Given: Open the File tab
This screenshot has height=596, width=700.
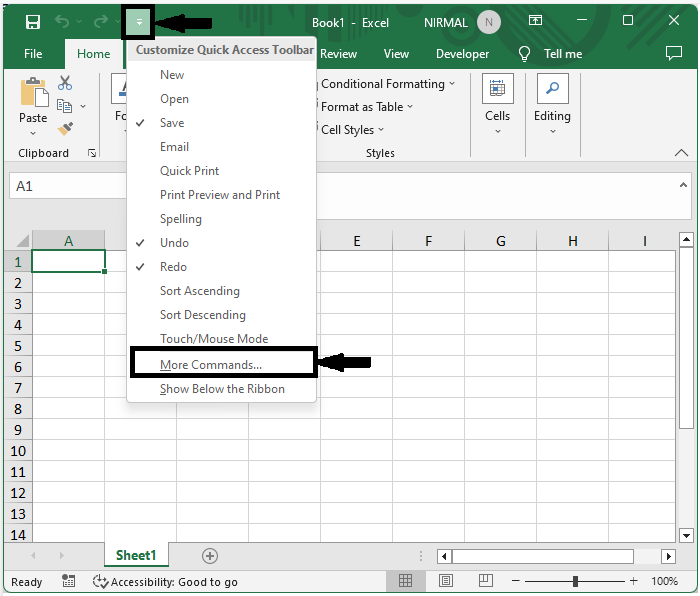Looking at the screenshot, I should [x=33, y=54].
